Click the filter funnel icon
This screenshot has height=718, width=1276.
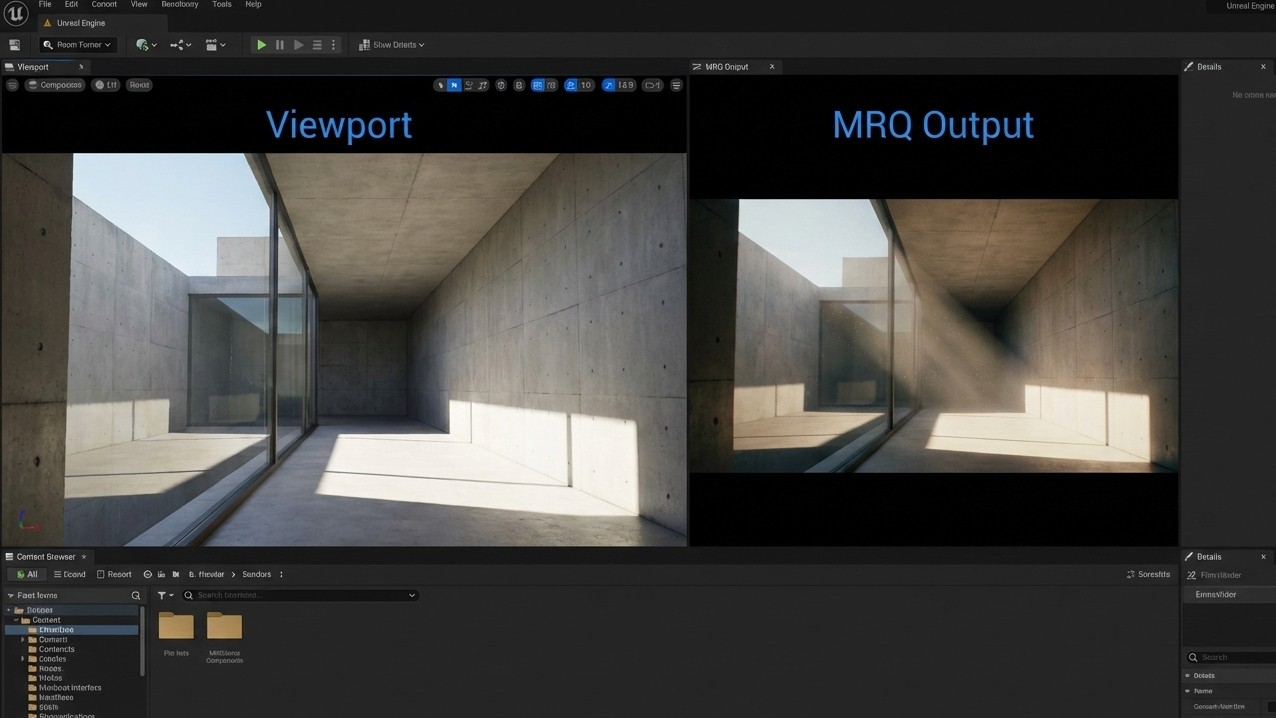pos(162,595)
